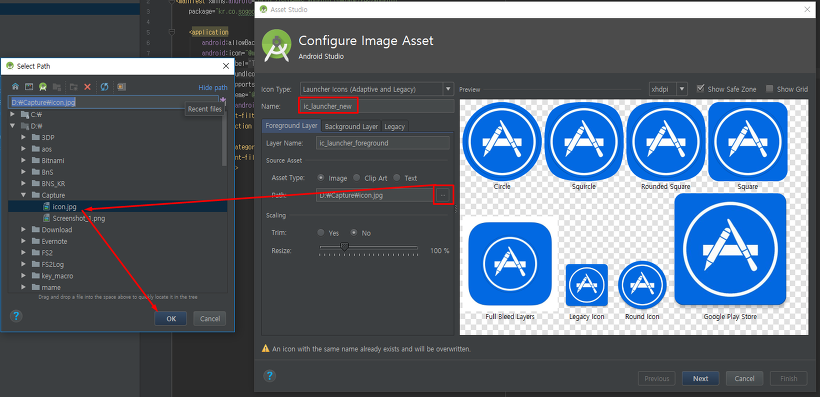Image resolution: width=820 pixels, height=397 pixels.
Task: Click the Layer Name input field
Action: pyautogui.click(x=383, y=143)
